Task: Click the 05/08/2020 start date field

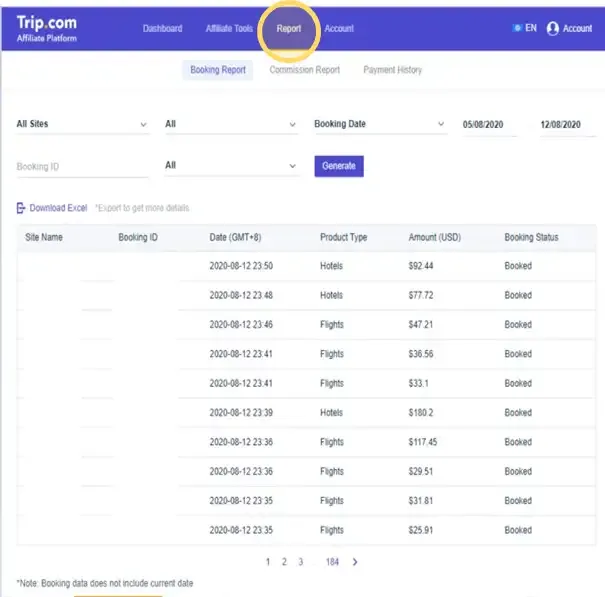Action: tap(483, 125)
